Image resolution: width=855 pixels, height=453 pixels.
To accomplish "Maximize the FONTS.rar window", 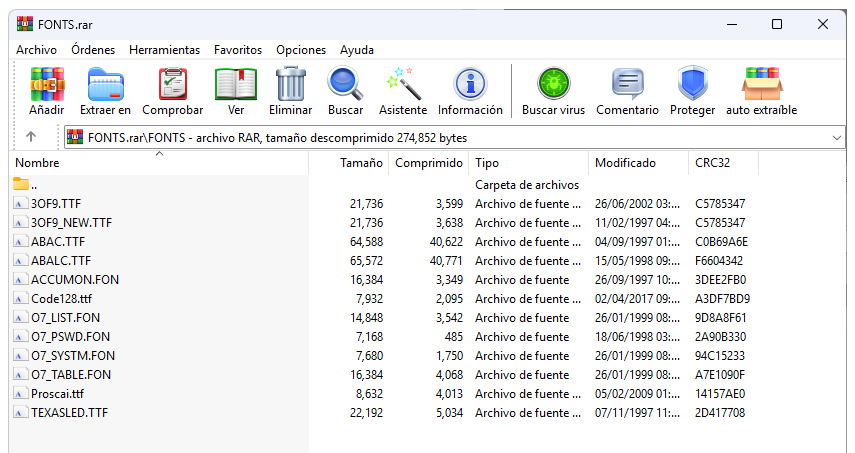I will click(x=777, y=24).
